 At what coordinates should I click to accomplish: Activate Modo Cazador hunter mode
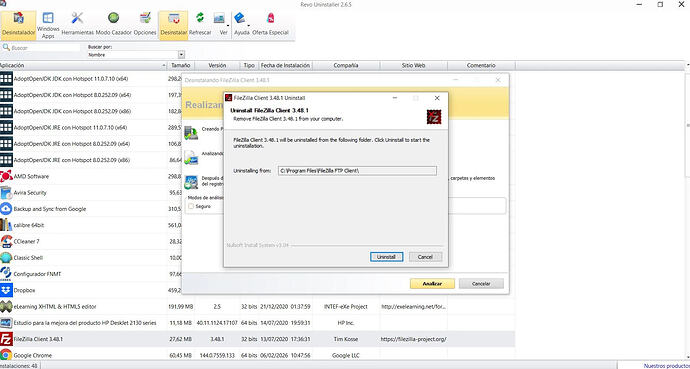114,25
